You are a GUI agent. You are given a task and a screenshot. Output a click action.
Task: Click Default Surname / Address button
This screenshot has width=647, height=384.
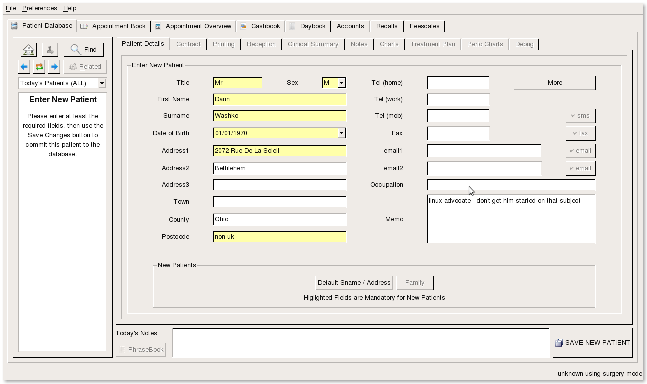click(x=354, y=283)
